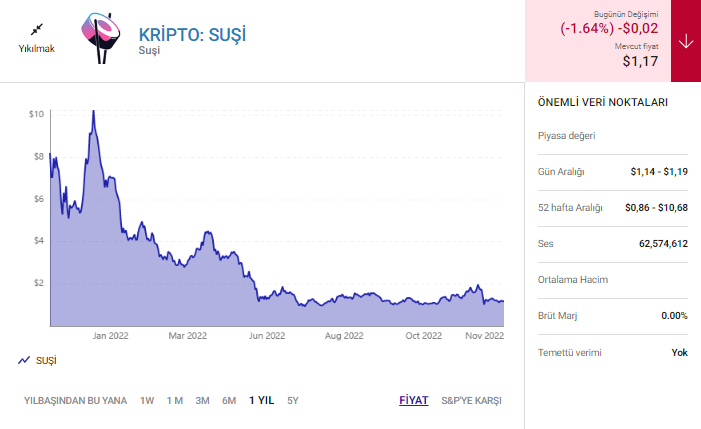This screenshot has width=701, height=429.
Task: Click the Brüt Marj value 0.00%
Action: (x=675, y=316)
